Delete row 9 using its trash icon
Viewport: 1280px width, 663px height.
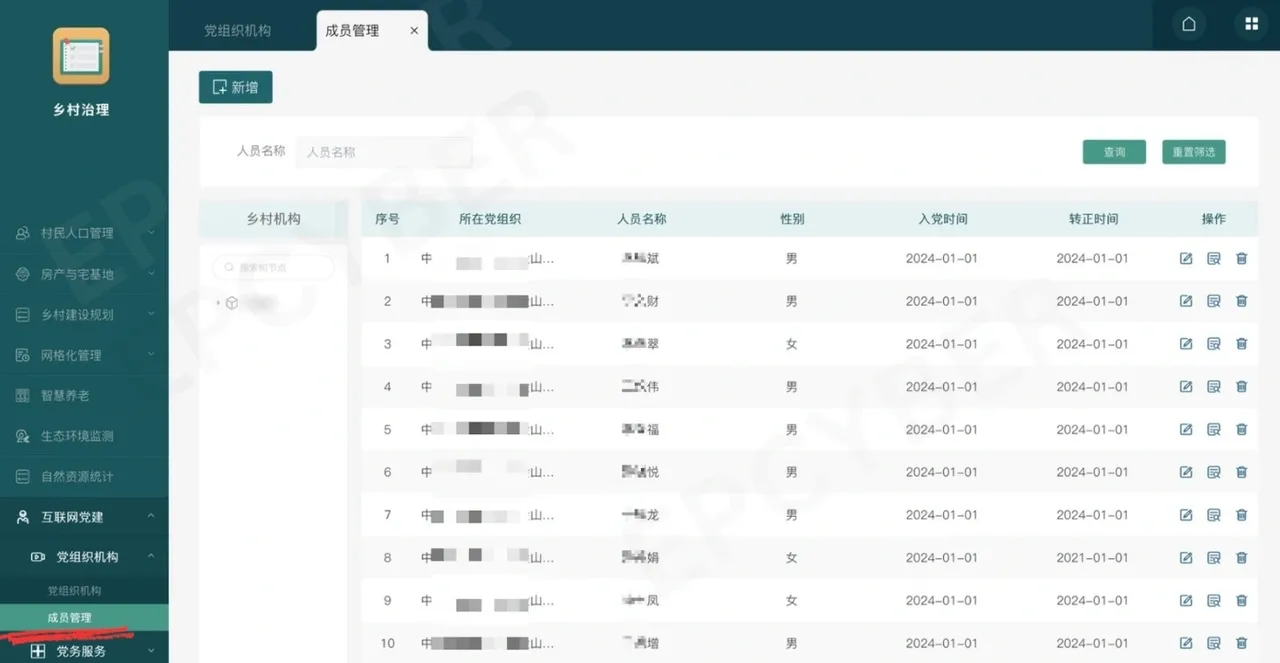1241,601
